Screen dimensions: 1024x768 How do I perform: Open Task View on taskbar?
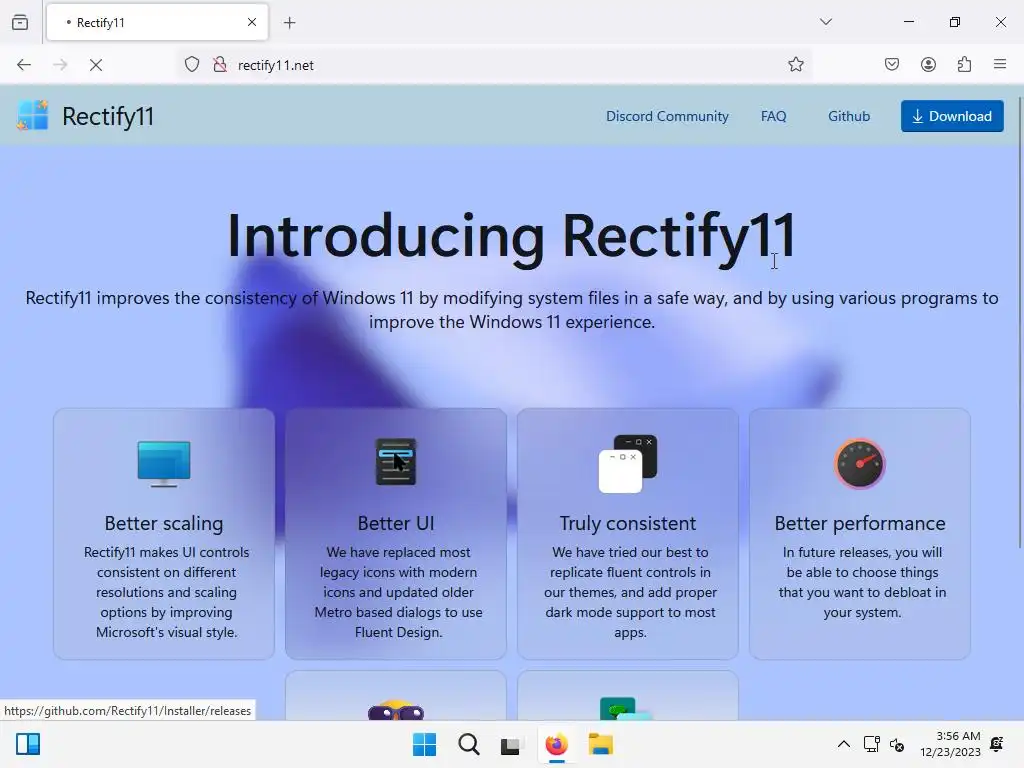pos(511,745)
